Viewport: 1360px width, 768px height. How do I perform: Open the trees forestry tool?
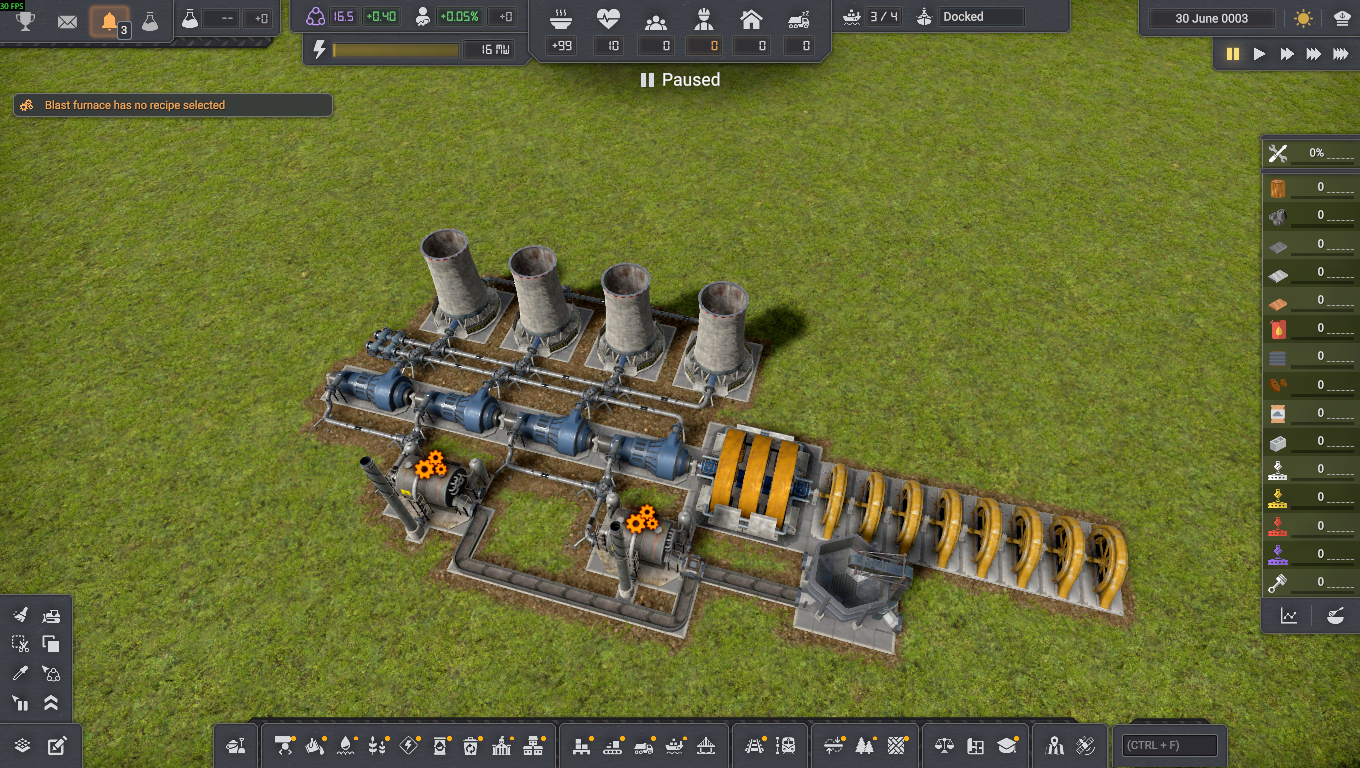coord(865,746)
